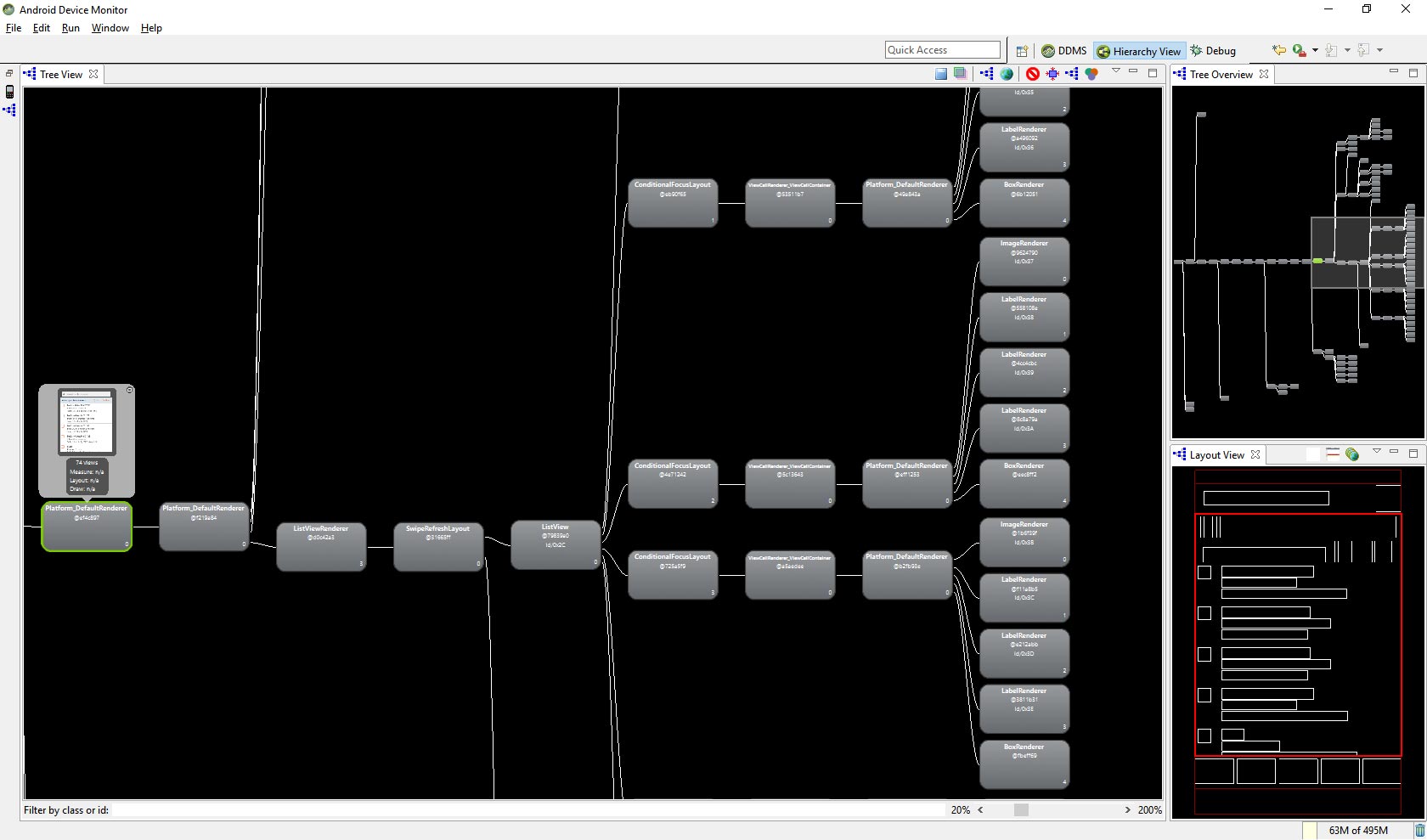The width and height of the screenshot is (1427, 840).
Task: Click the tree icon beside Request Layout icon
Action: point(1072,74)
